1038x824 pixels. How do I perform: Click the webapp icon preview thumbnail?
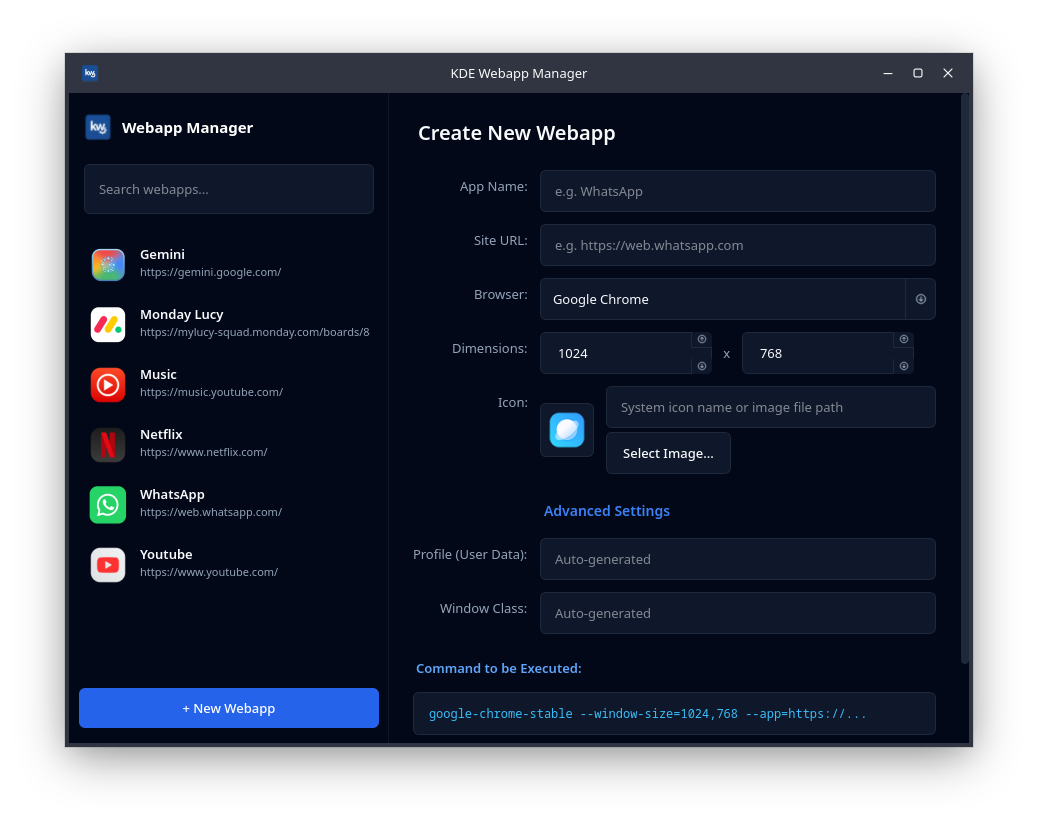(x=567, y=430)
